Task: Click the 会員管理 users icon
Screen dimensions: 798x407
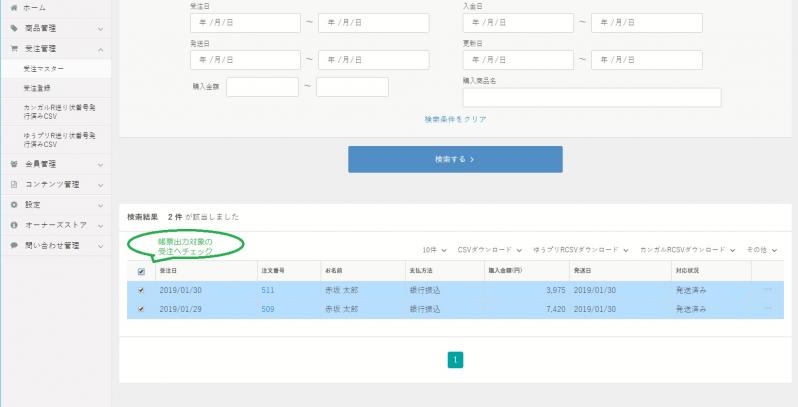Action: tap(14, 164)
